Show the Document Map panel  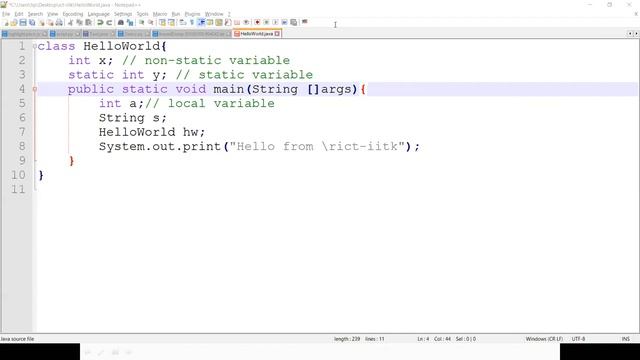219,22
